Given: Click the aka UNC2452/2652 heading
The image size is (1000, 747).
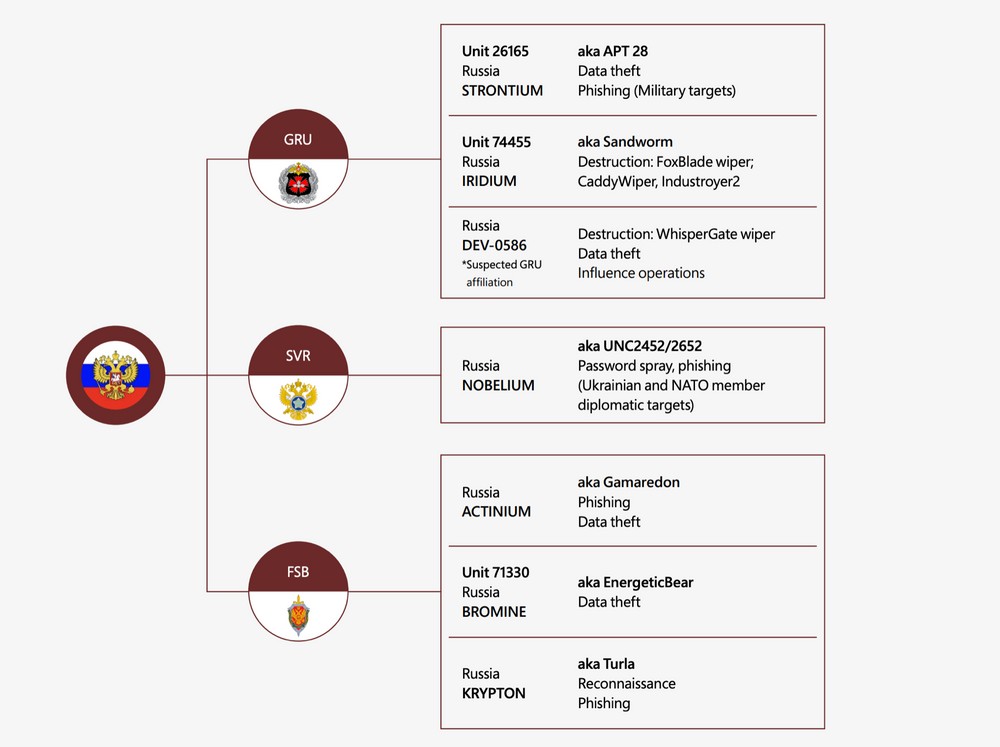Looking at the screenshot, I should 640,346.
